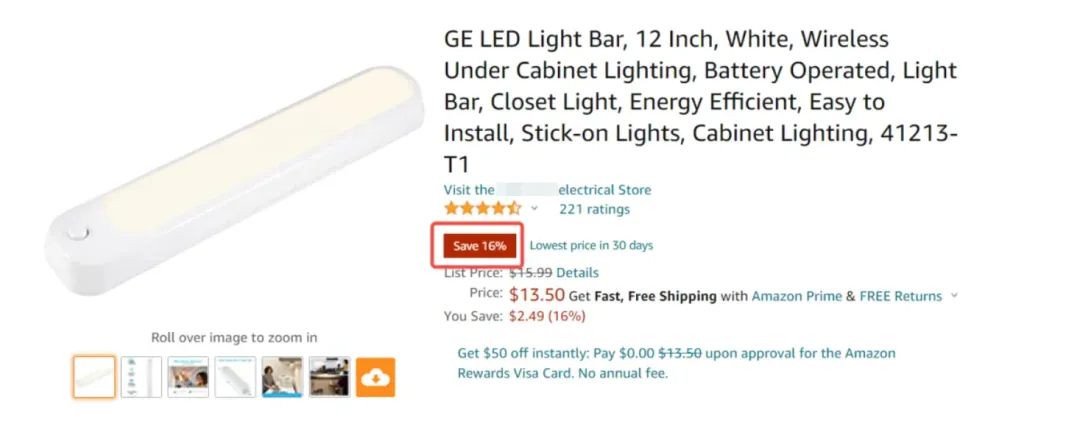Expand the rating breakdown chevron beside stars
This screenshot has width=1080, height=424.
click(534, 209)
